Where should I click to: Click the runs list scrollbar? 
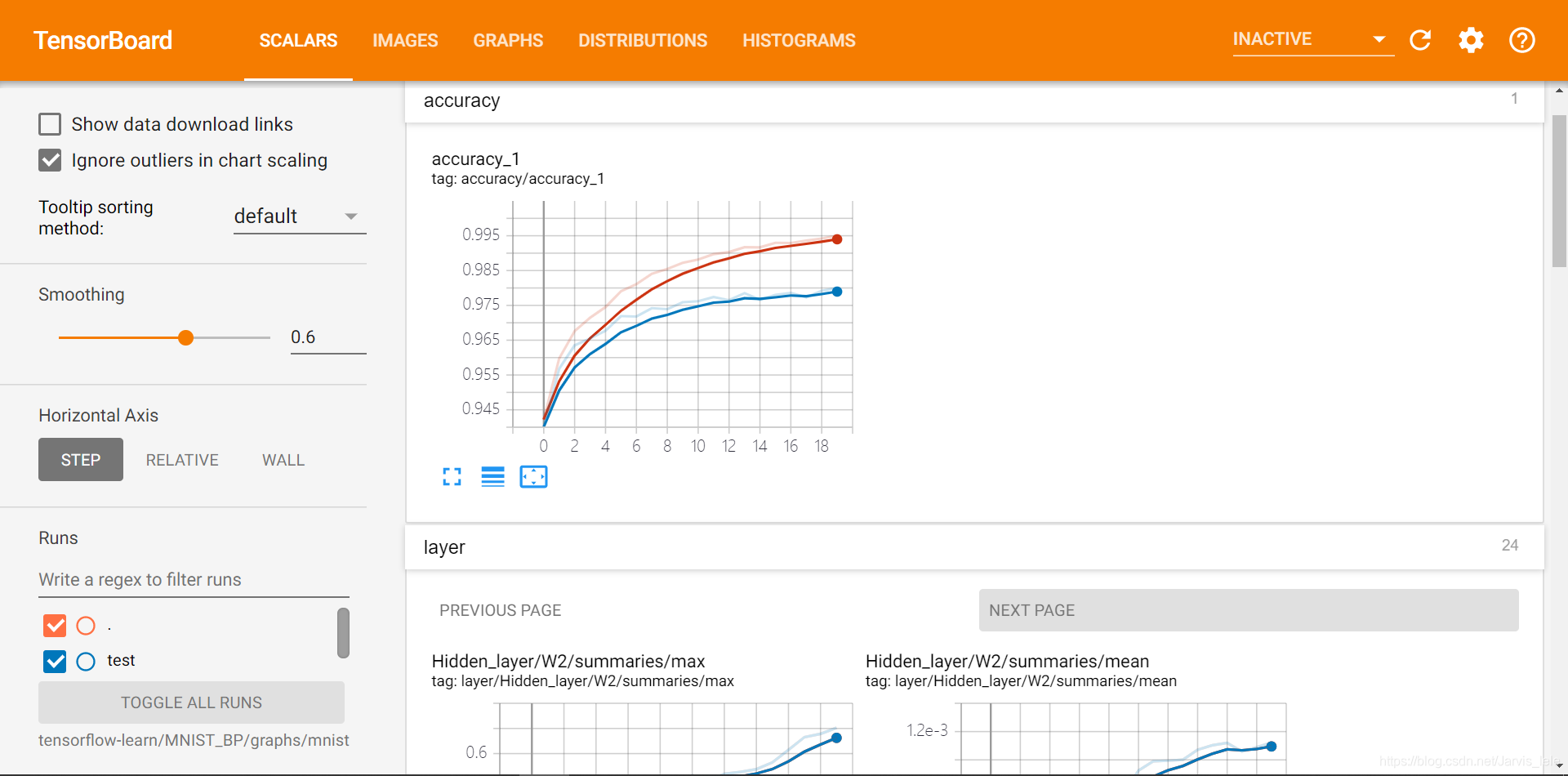[x=343, y=633]
